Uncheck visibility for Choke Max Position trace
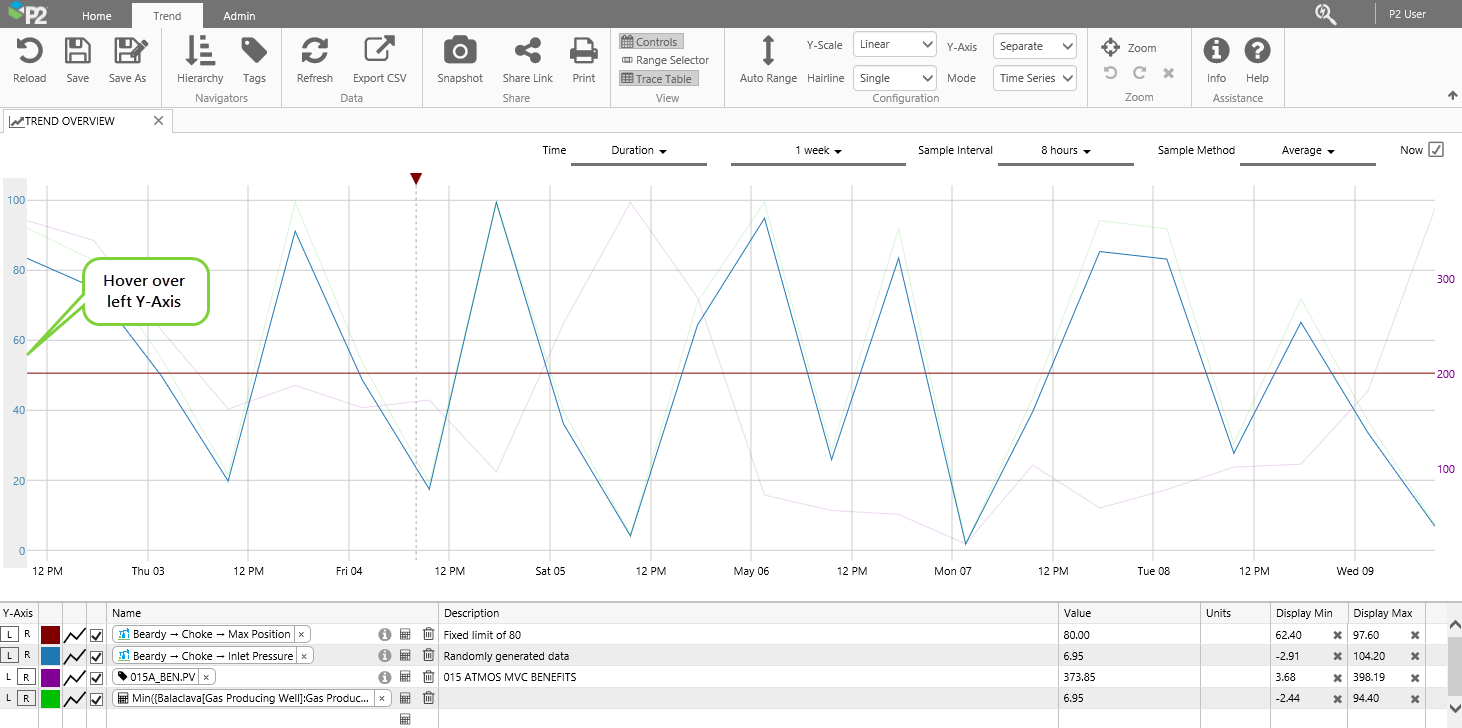1462x728 pixels. coord(97,634)
